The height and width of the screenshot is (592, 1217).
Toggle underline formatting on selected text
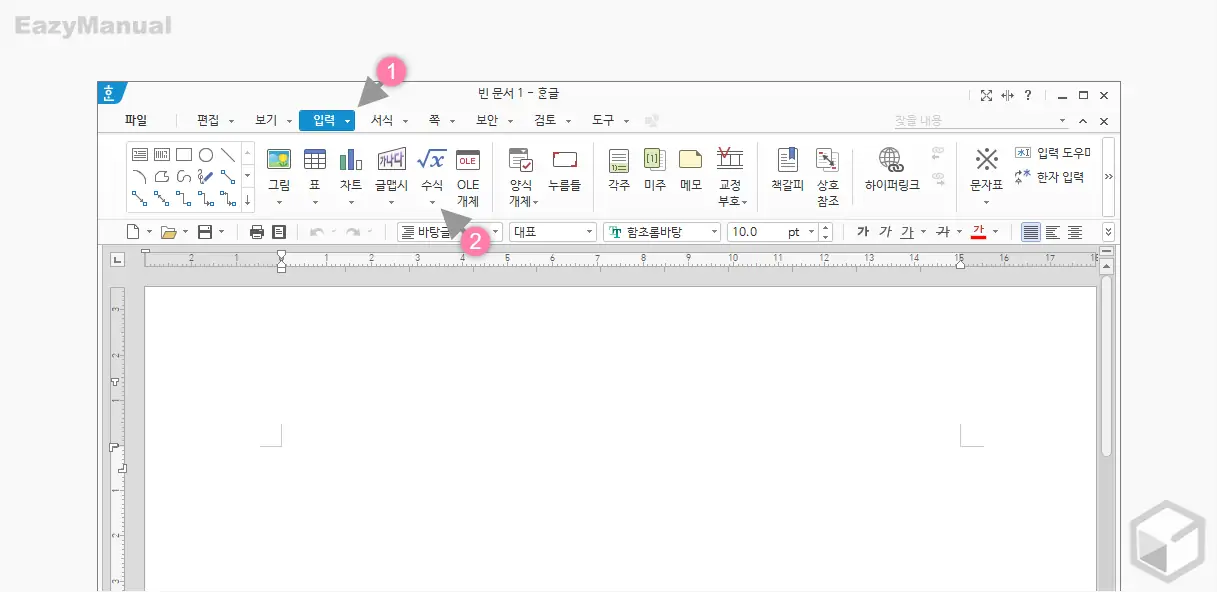(x=905, y=231)
